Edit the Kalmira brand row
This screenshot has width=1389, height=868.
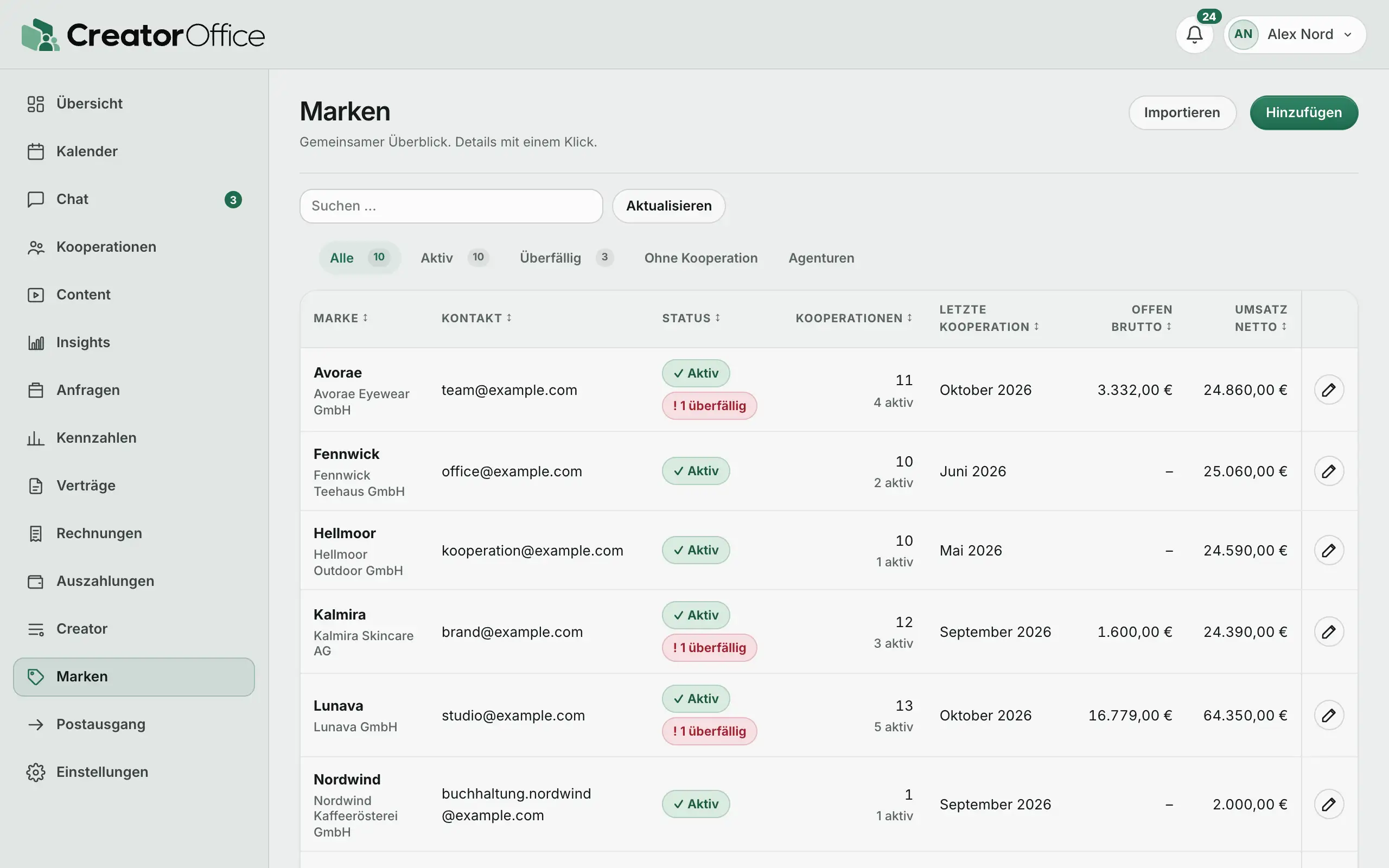[1329, 632]
